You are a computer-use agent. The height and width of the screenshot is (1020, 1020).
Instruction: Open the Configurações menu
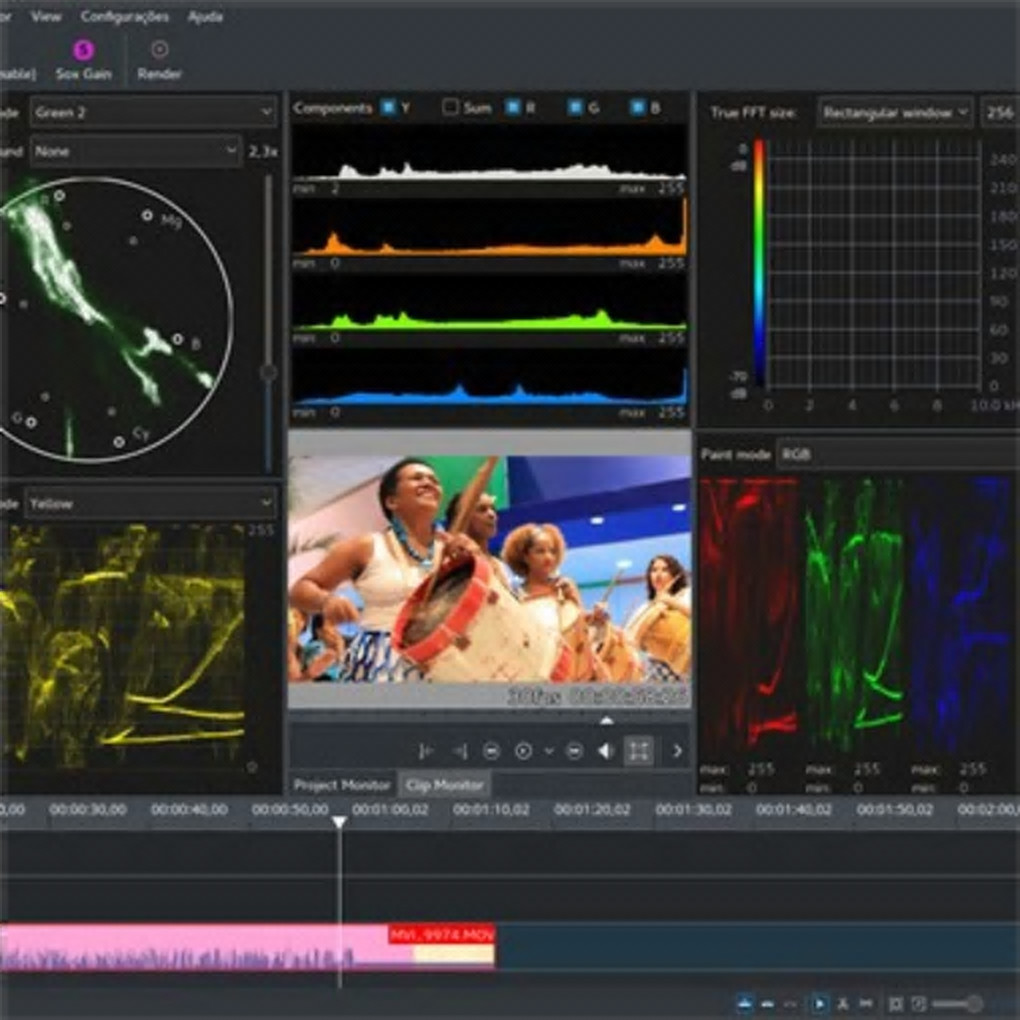click(x=124, y=17)
